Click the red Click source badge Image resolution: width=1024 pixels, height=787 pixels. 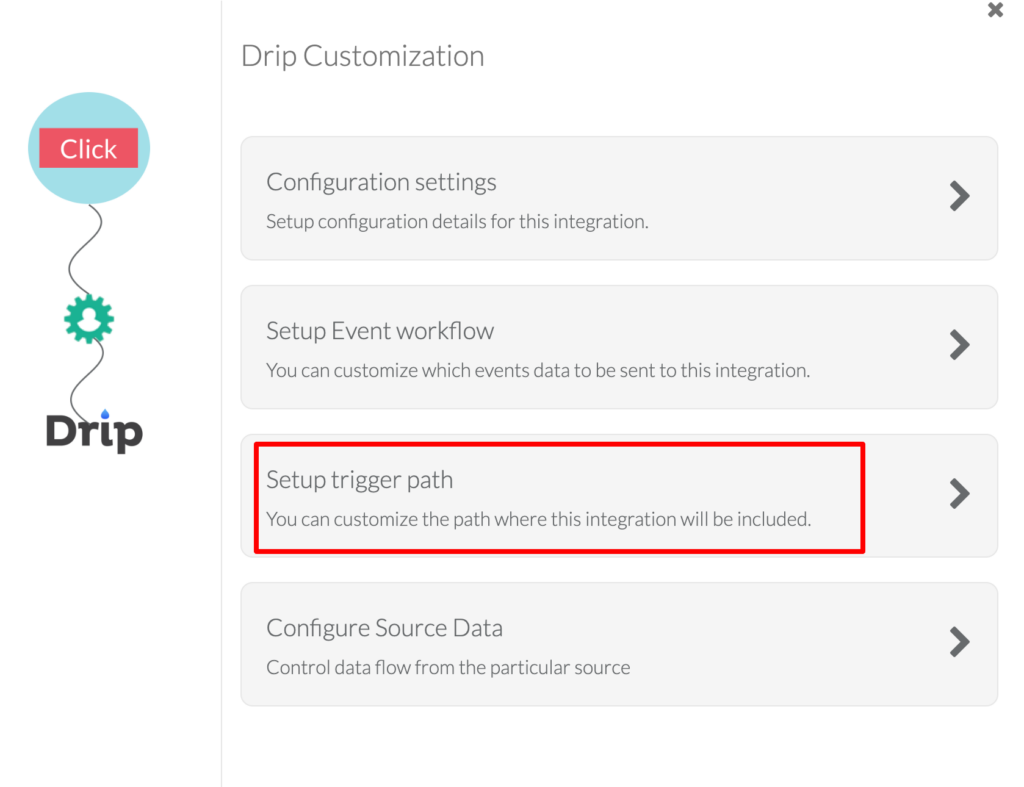pyautogui.click(x=88, y=148)
